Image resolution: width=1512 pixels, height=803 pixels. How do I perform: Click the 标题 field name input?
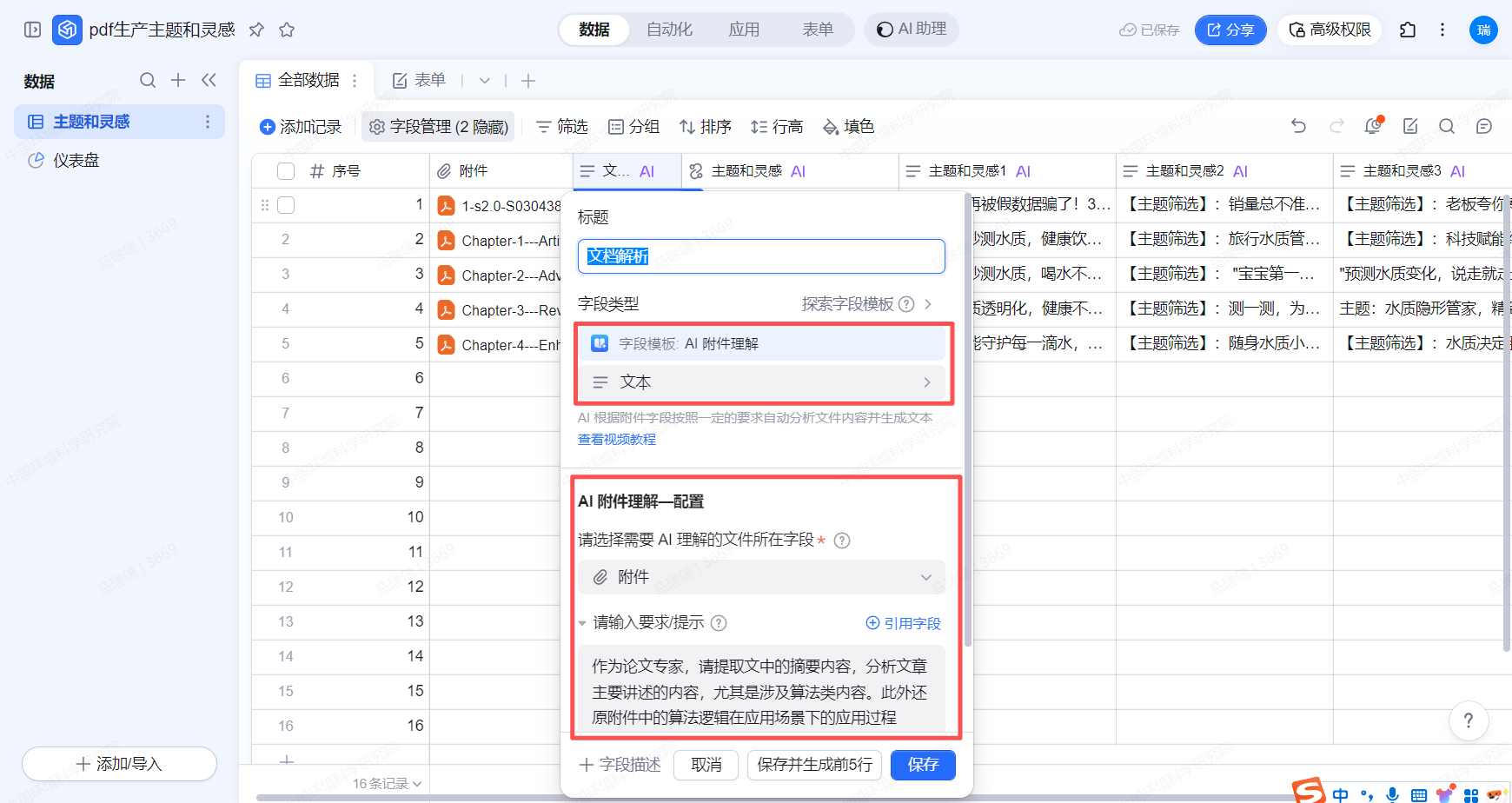tap(761, 256)
